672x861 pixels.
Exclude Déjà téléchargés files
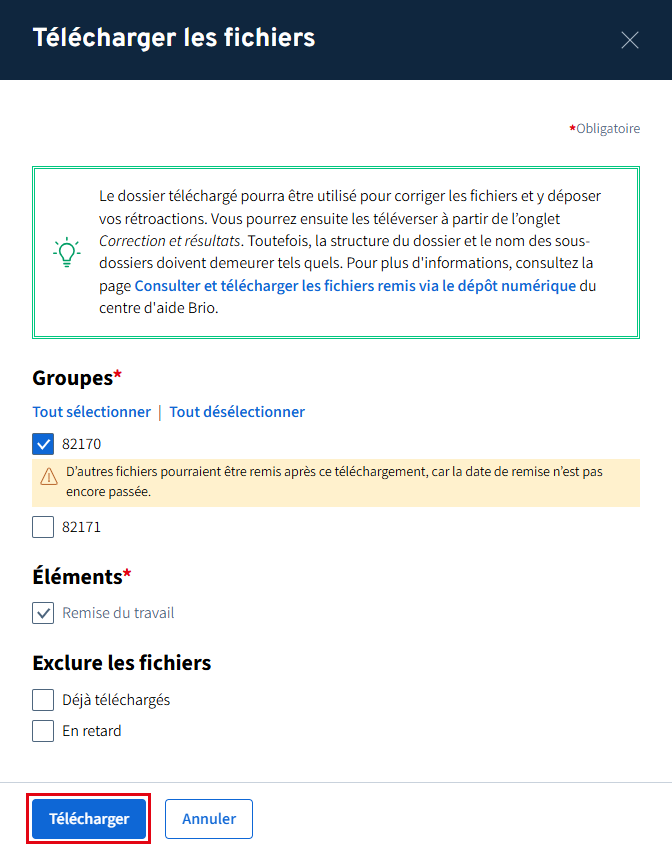coord(43,700)
